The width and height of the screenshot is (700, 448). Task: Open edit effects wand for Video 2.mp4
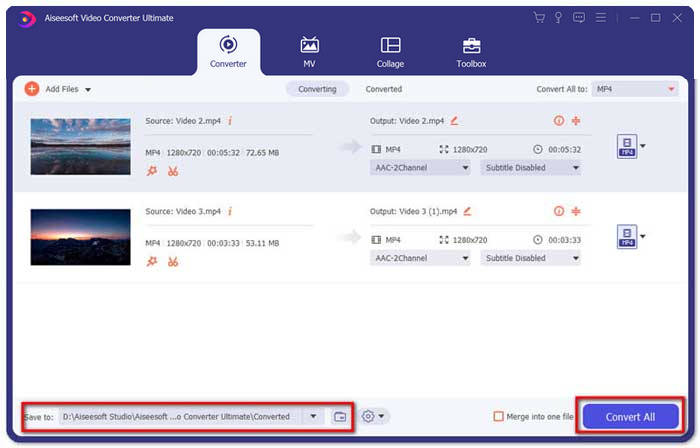[x=152, y=171]
